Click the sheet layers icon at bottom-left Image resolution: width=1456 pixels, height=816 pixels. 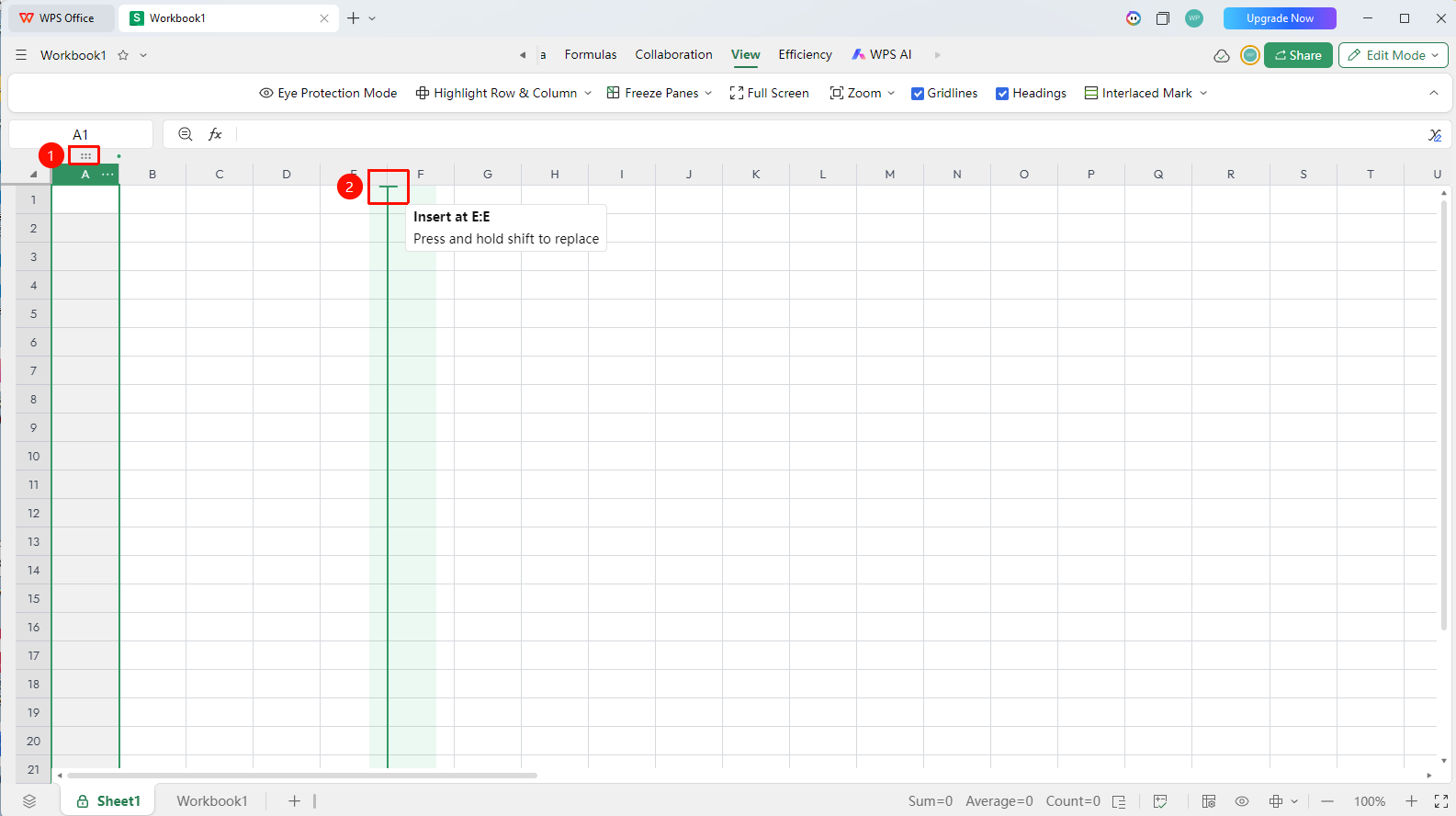point(29,801)
